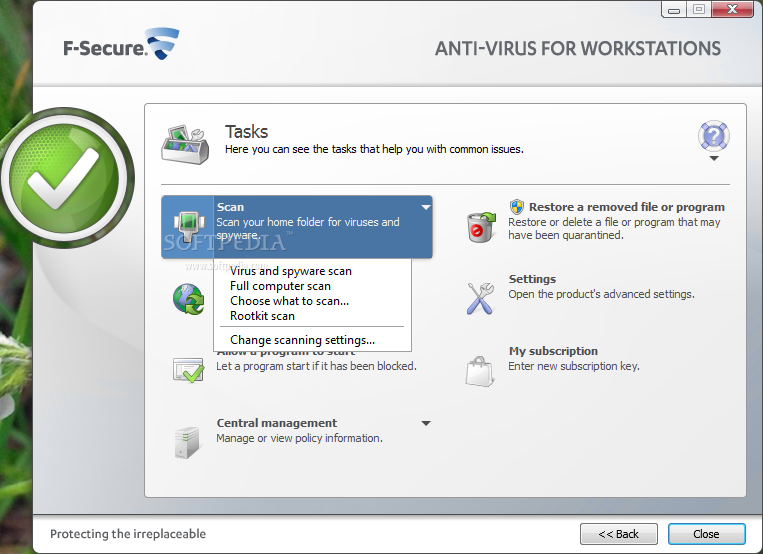This screenshot has height=554, width=763.
Task: Open My subscription task
Action: (553, 351)
